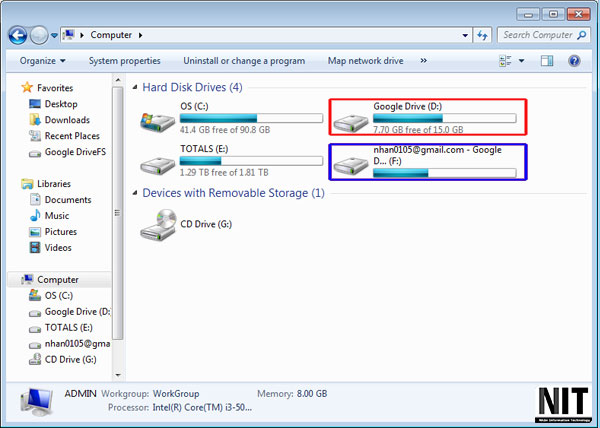Go back with the blue Back arrow
Screen dimensions: 600x428
pos(18,36)
